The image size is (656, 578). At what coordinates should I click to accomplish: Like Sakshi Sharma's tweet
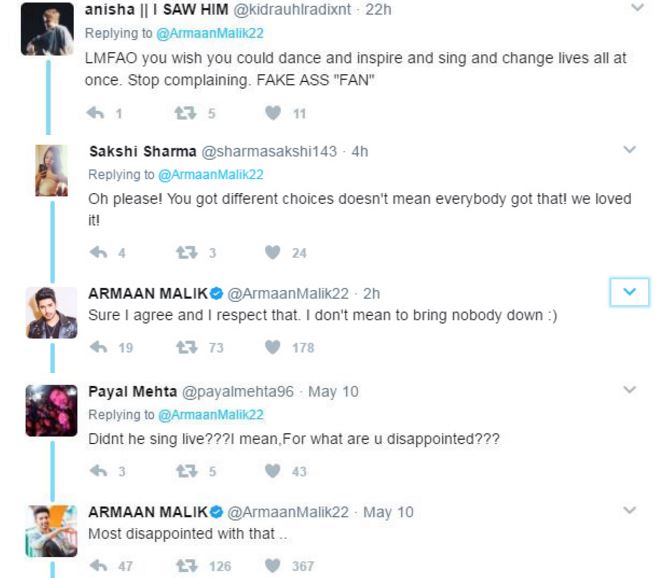click(273, 252)
